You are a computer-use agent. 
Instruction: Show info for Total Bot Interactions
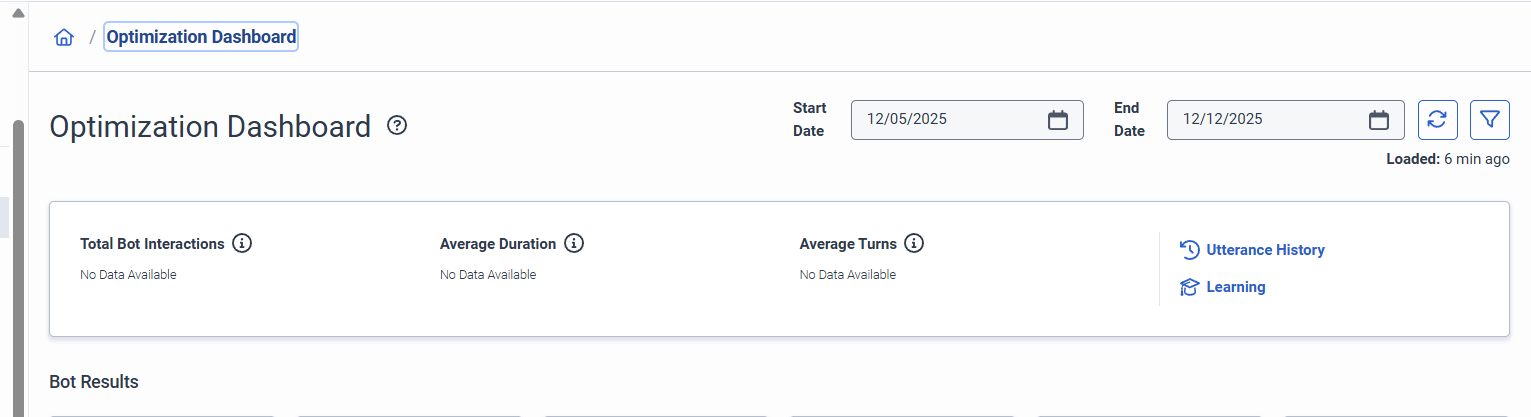click(241, 243)
